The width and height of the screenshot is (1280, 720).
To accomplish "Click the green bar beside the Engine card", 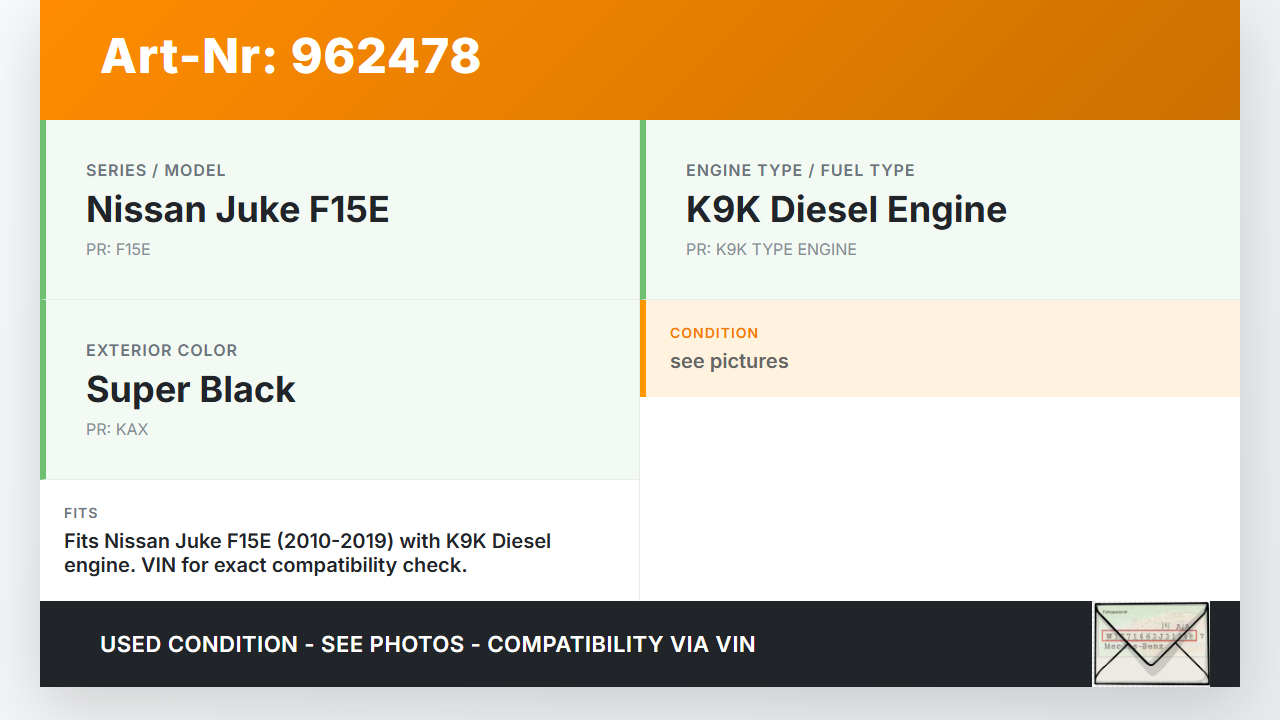I will point(643,210).
